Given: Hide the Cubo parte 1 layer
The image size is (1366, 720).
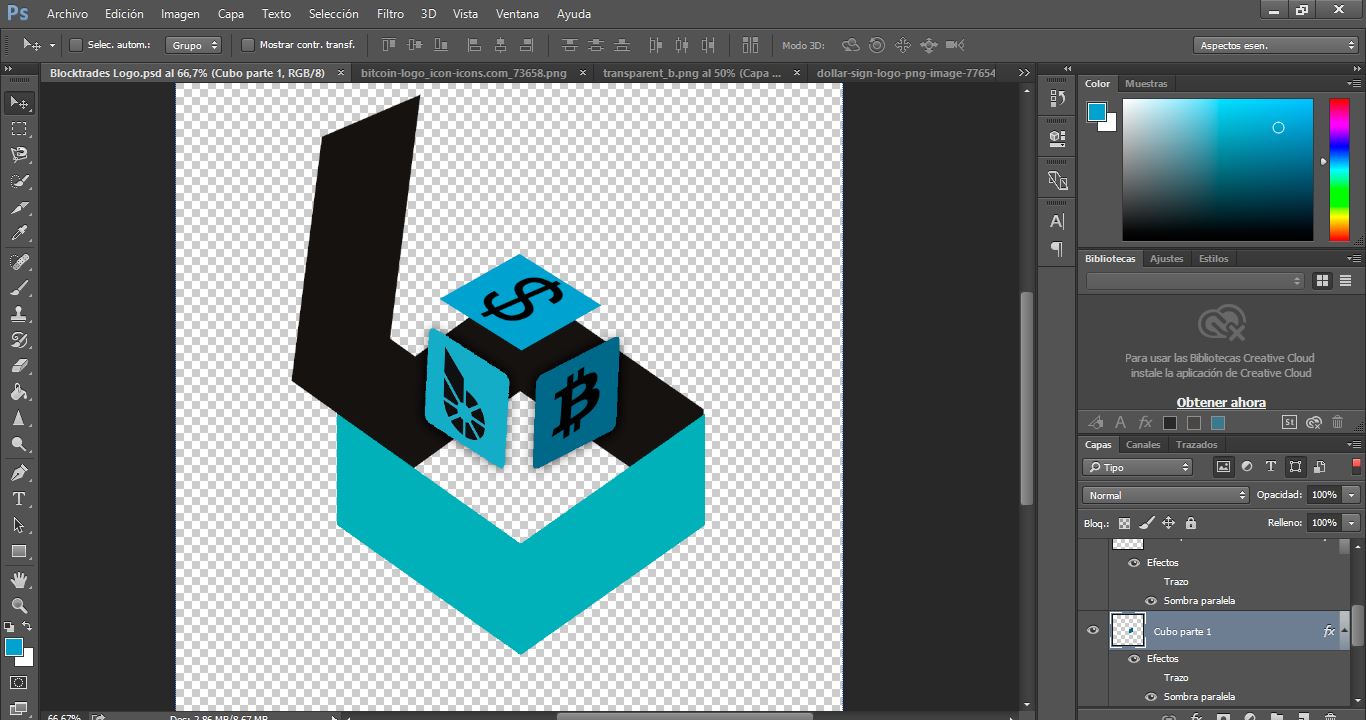Looking at the screenshot, I should point(1093,631).
